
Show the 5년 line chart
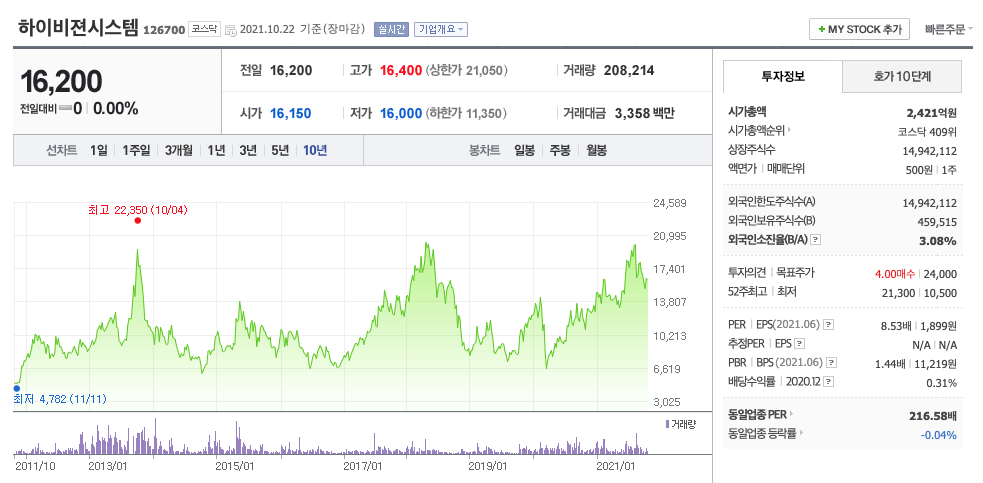[x=280, y=151]
